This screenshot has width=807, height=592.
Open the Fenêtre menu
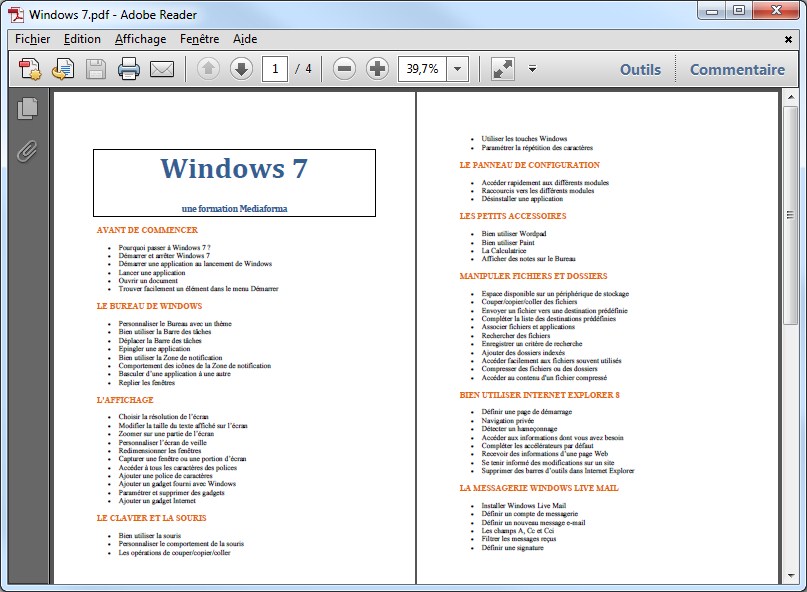click(199, 39)
